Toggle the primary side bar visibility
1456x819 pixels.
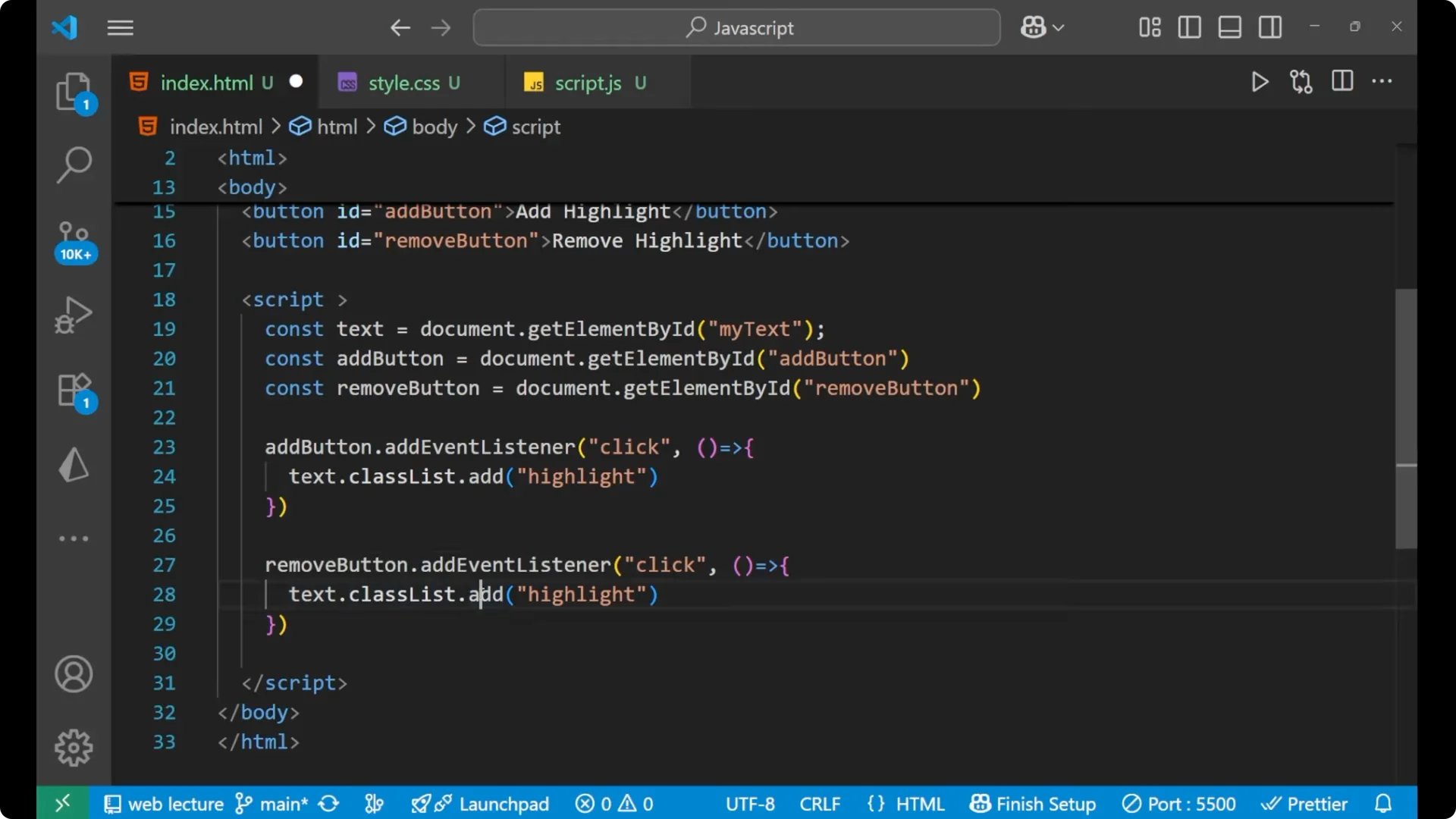[1189, 27]
